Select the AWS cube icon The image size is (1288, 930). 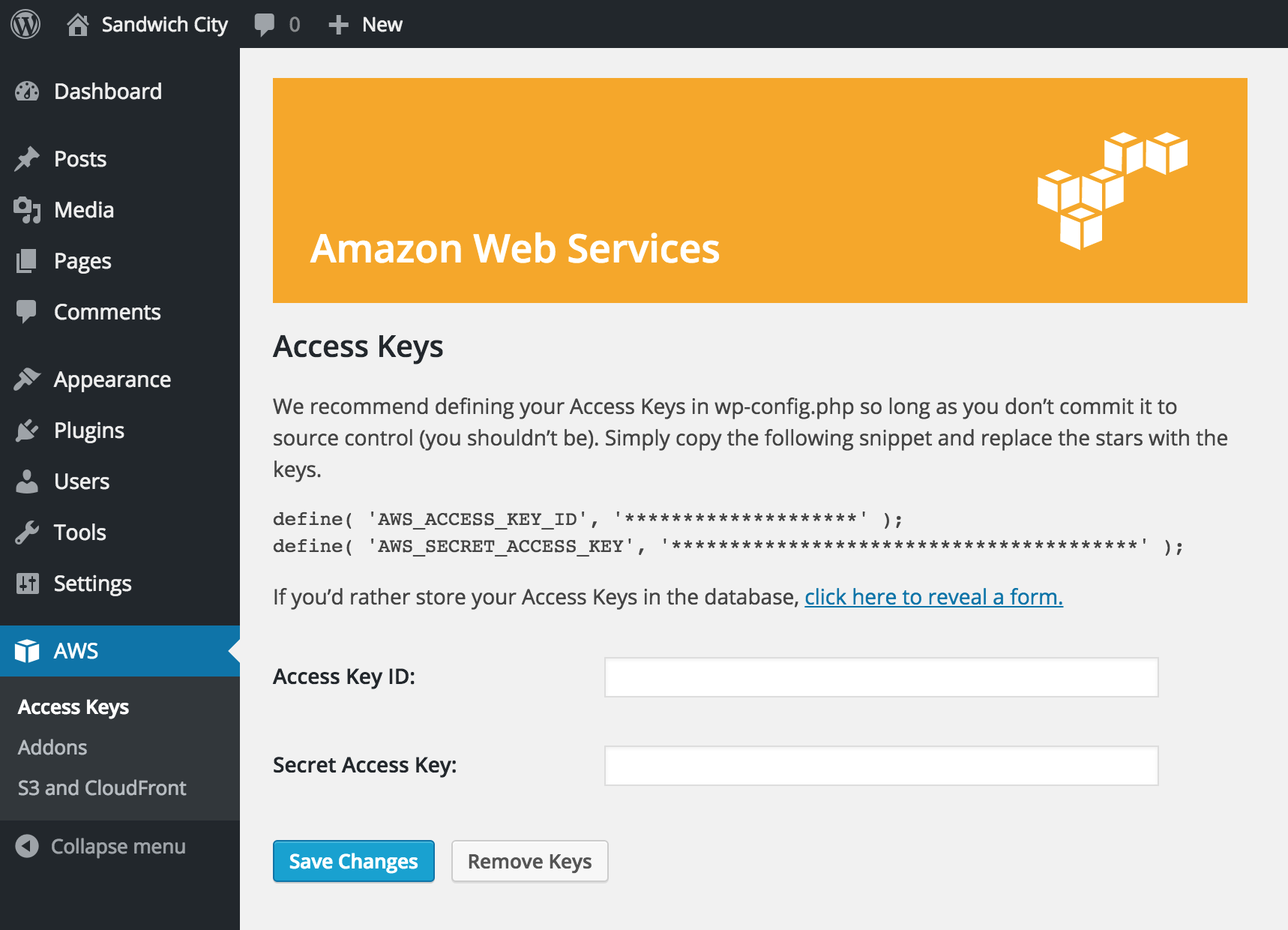26,650
